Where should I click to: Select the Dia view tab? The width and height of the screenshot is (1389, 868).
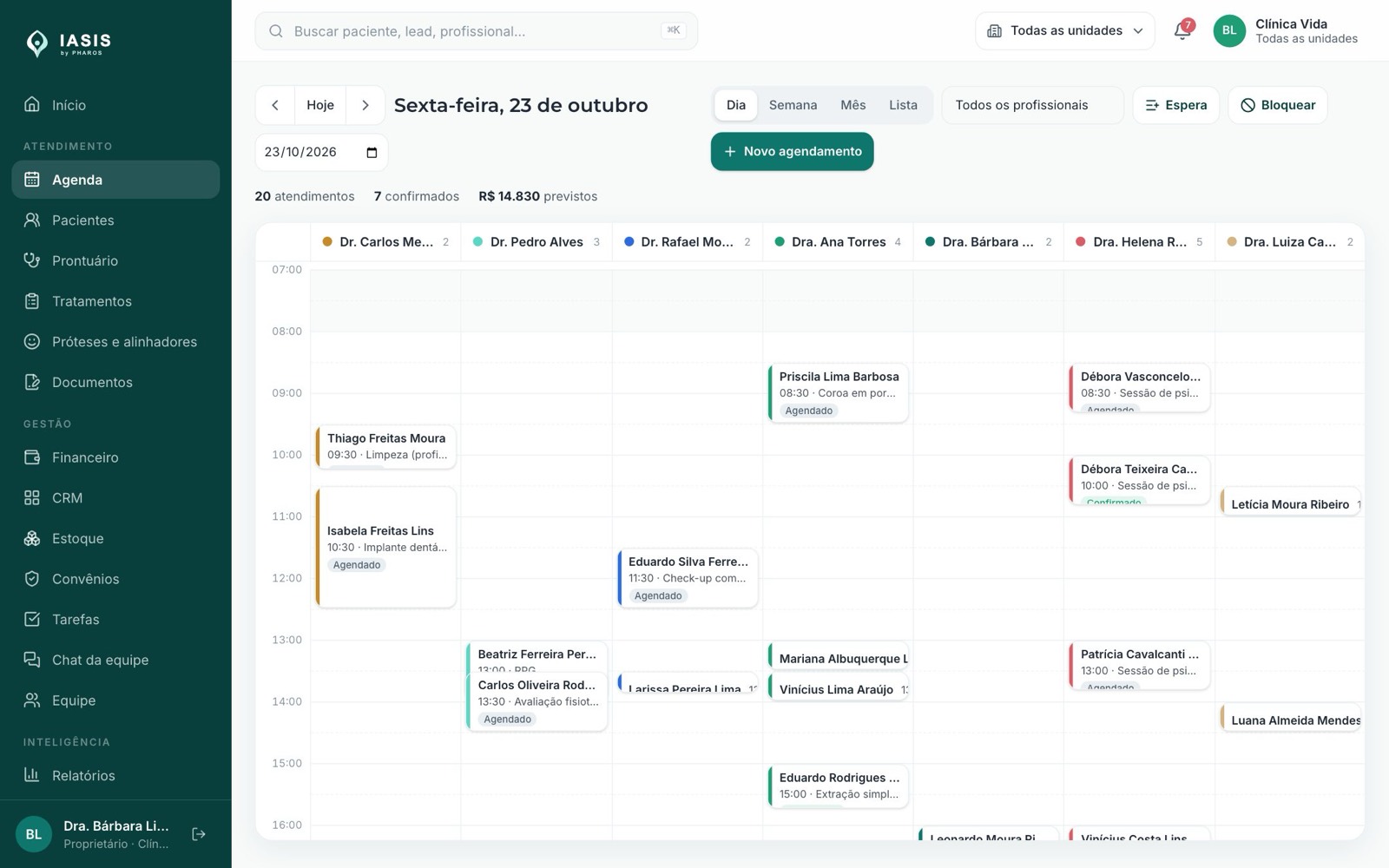736,105
